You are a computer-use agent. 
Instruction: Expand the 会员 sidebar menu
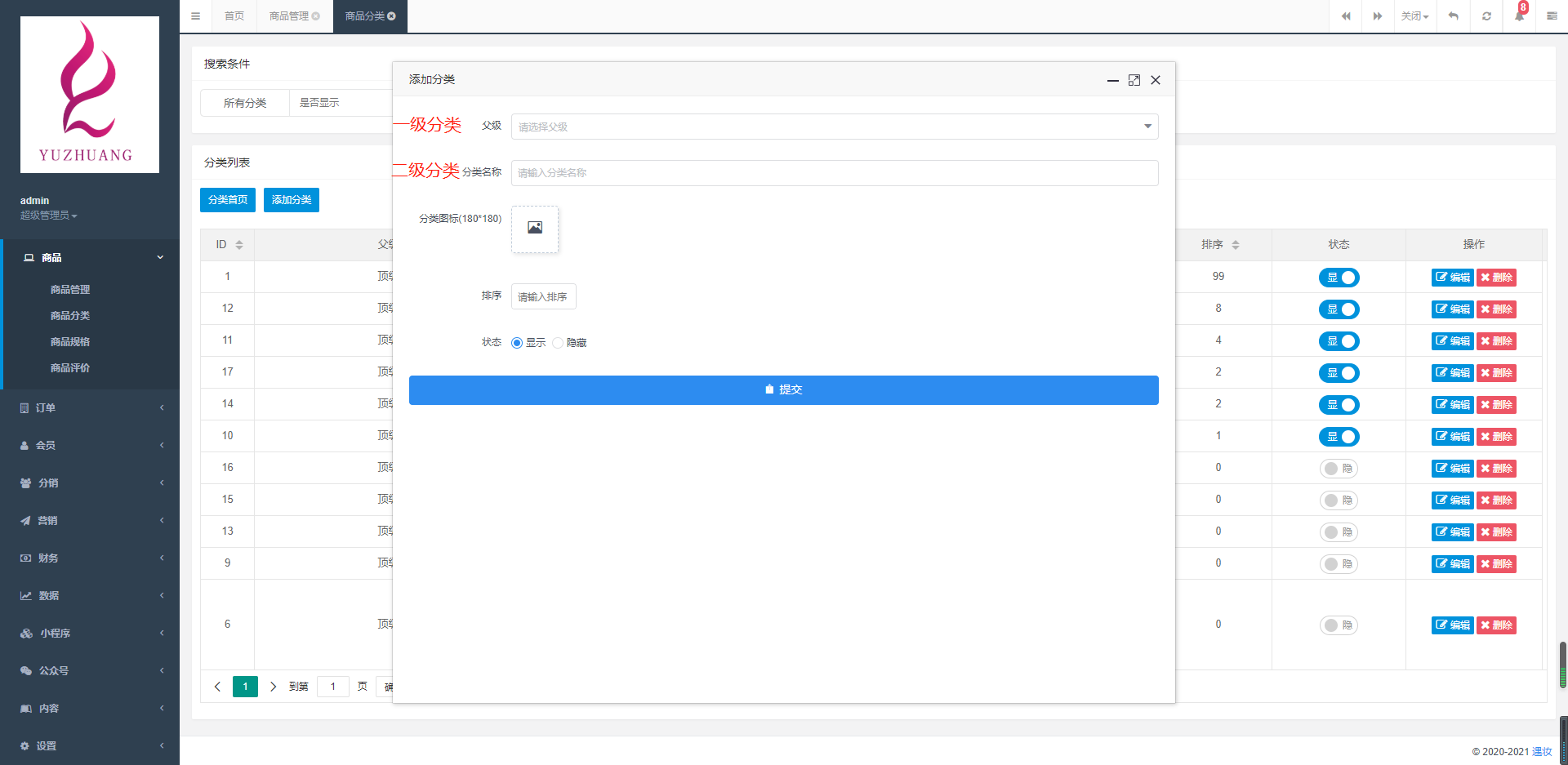pyautogui.click(x=90, y=445)
